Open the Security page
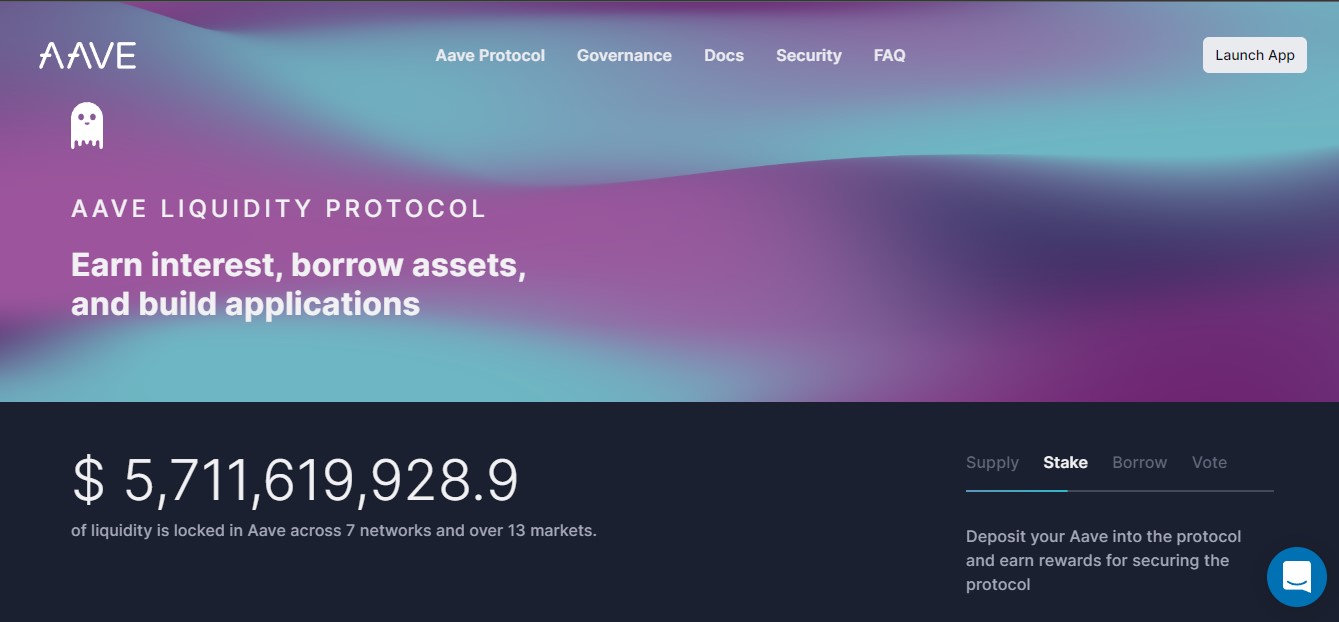The height and width of the screenshot is (622, 1339). coord(808,55)
